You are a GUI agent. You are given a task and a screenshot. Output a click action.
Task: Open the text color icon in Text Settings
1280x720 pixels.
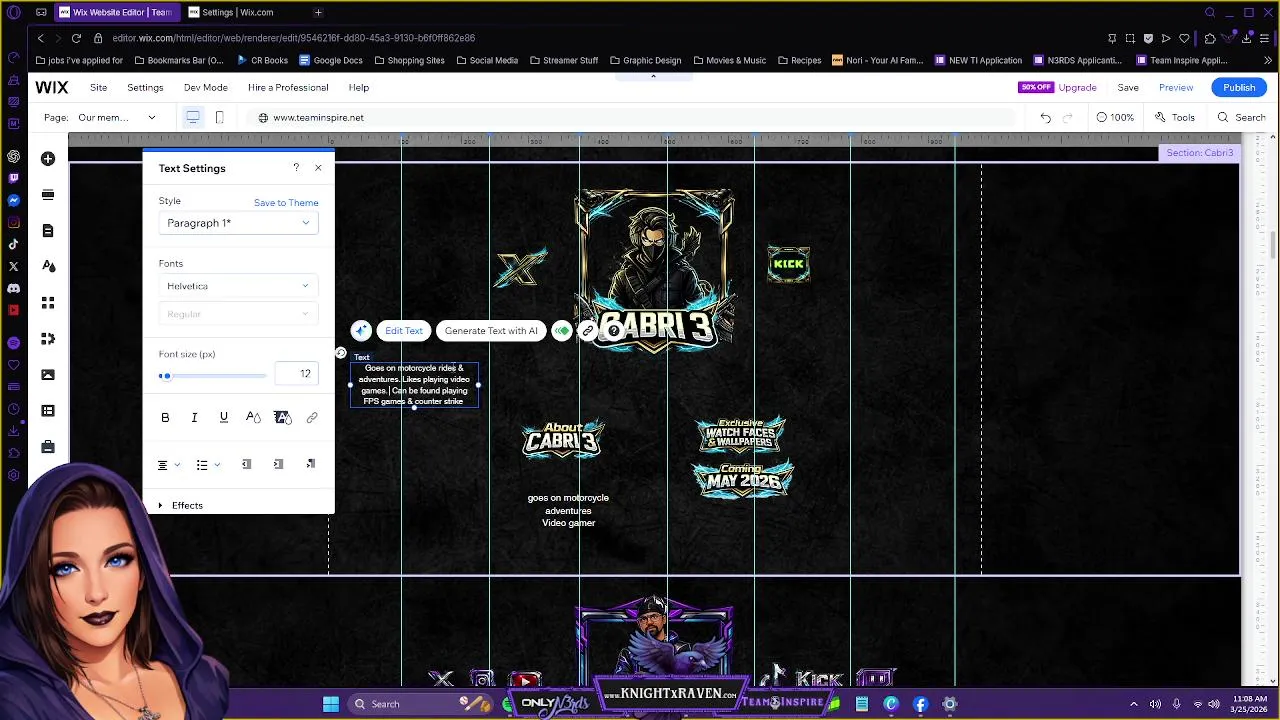tap(253, 418)
